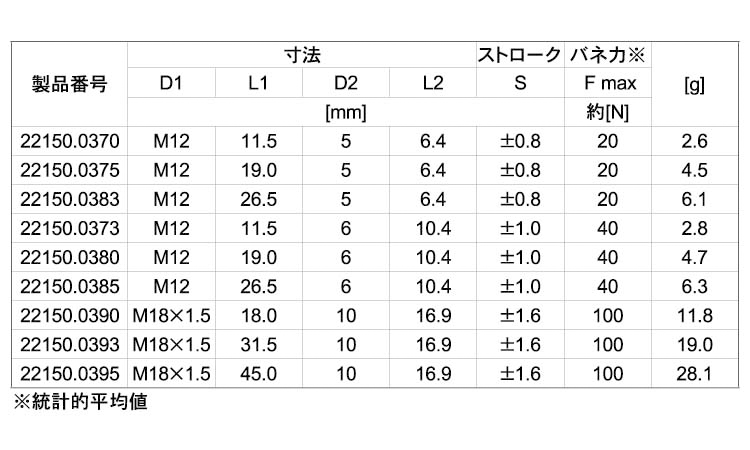Screen dimensions: 750x450
Task: Click the L2 column header
Action: pyautogui.click(x=433, y=83)
